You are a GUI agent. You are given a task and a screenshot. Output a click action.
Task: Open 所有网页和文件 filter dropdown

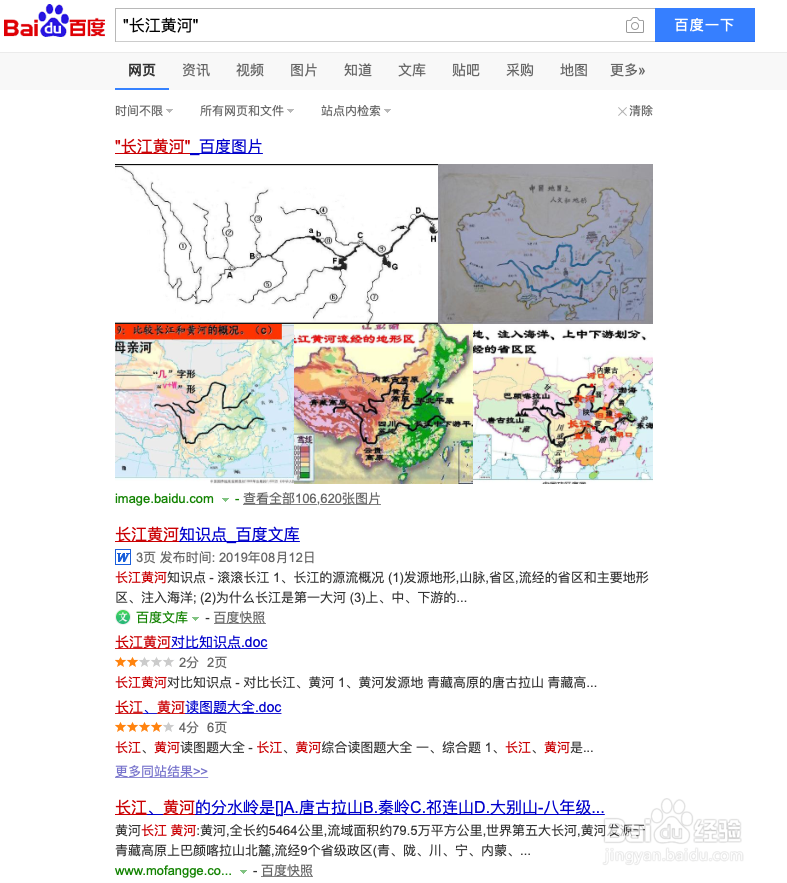(247, 111)
